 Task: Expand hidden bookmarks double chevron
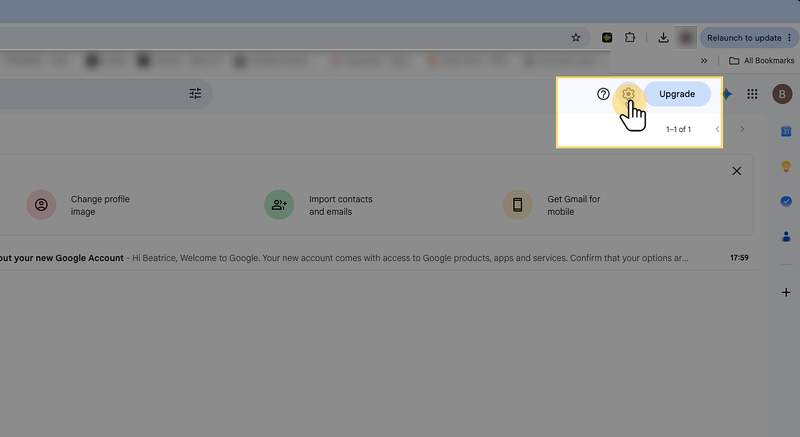tap(704, 61)
